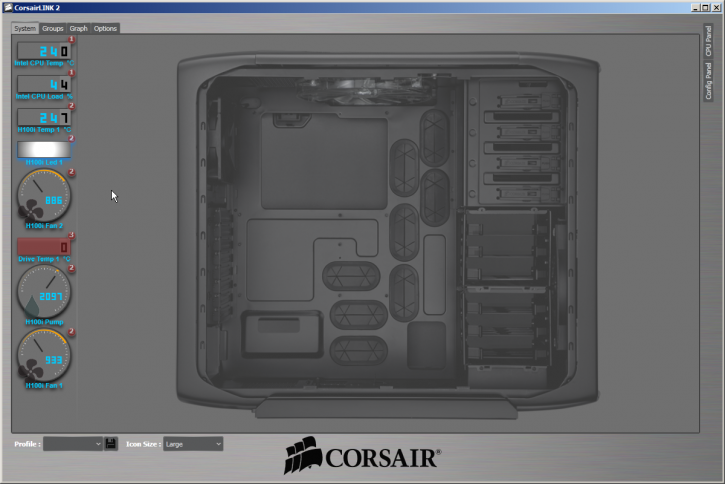Click the power supply bay in case

tap(282, 335)
